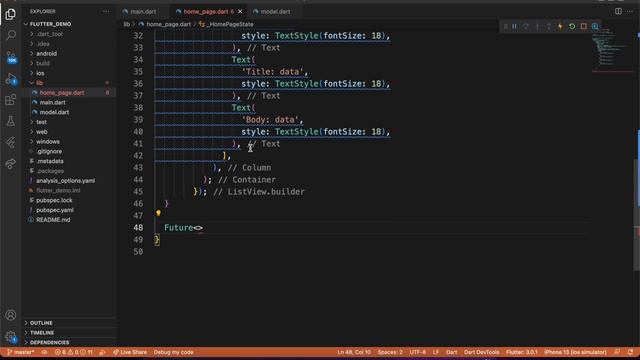Click the _HomePageState breadcrumb
The width and height of the screenshot is (640, 360).
226,24
